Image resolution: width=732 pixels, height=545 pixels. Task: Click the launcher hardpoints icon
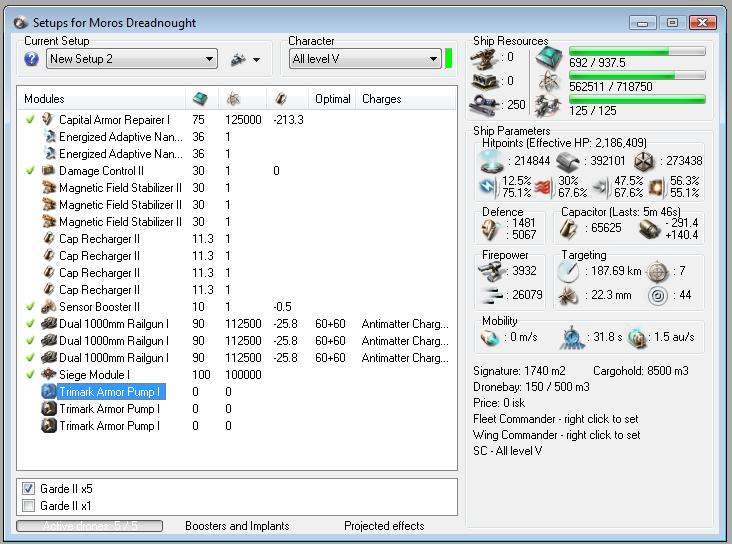(484, 81)
